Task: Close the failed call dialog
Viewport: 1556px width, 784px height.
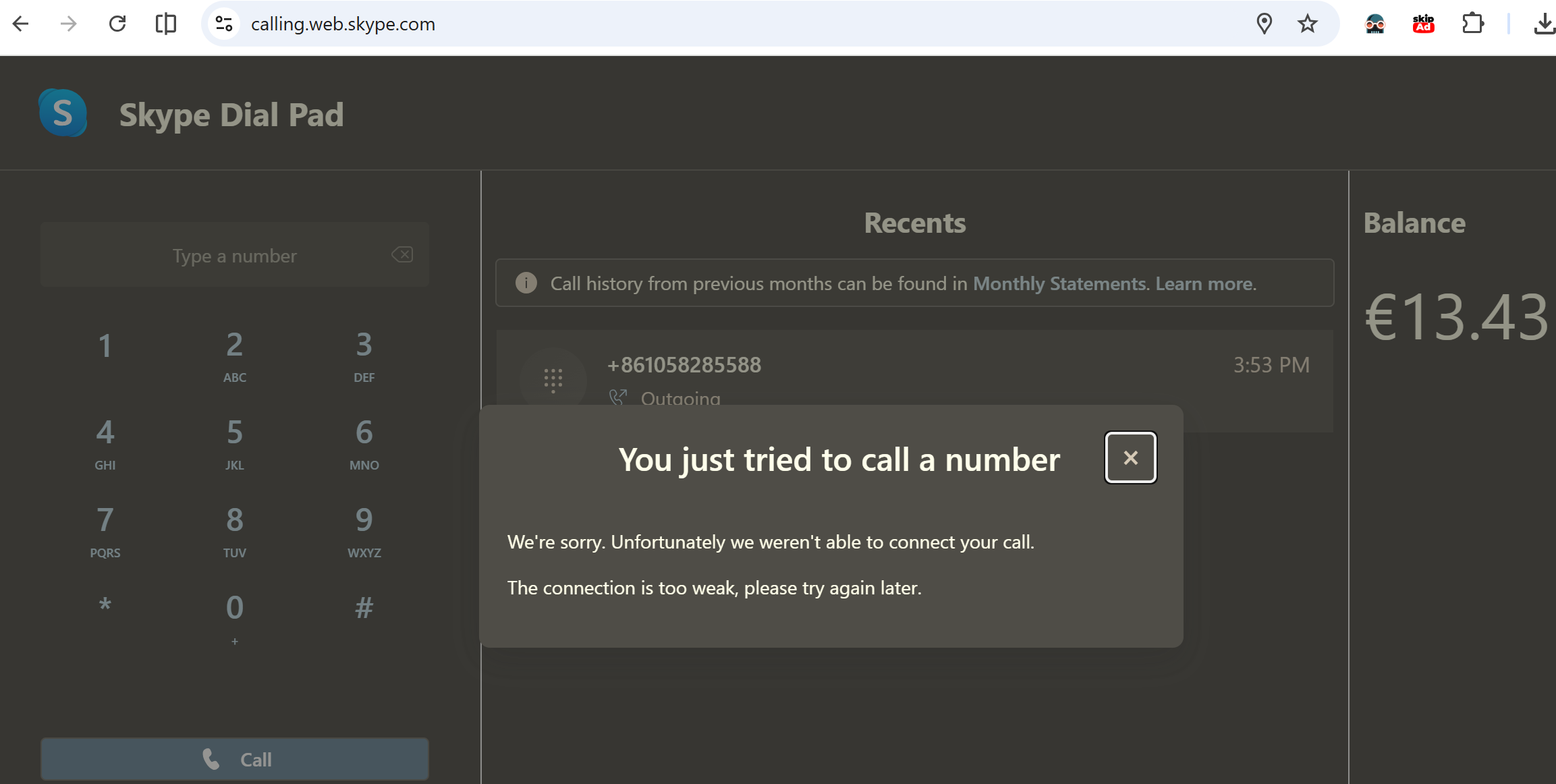Action: coord(1131,457)
